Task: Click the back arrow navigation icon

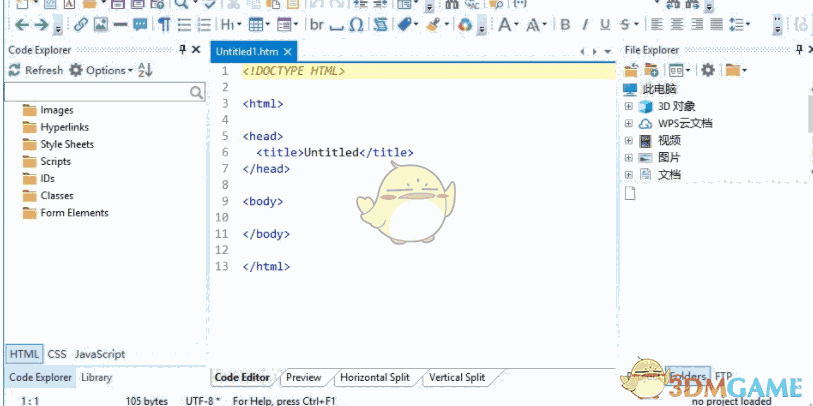Action: coord(22,24)
